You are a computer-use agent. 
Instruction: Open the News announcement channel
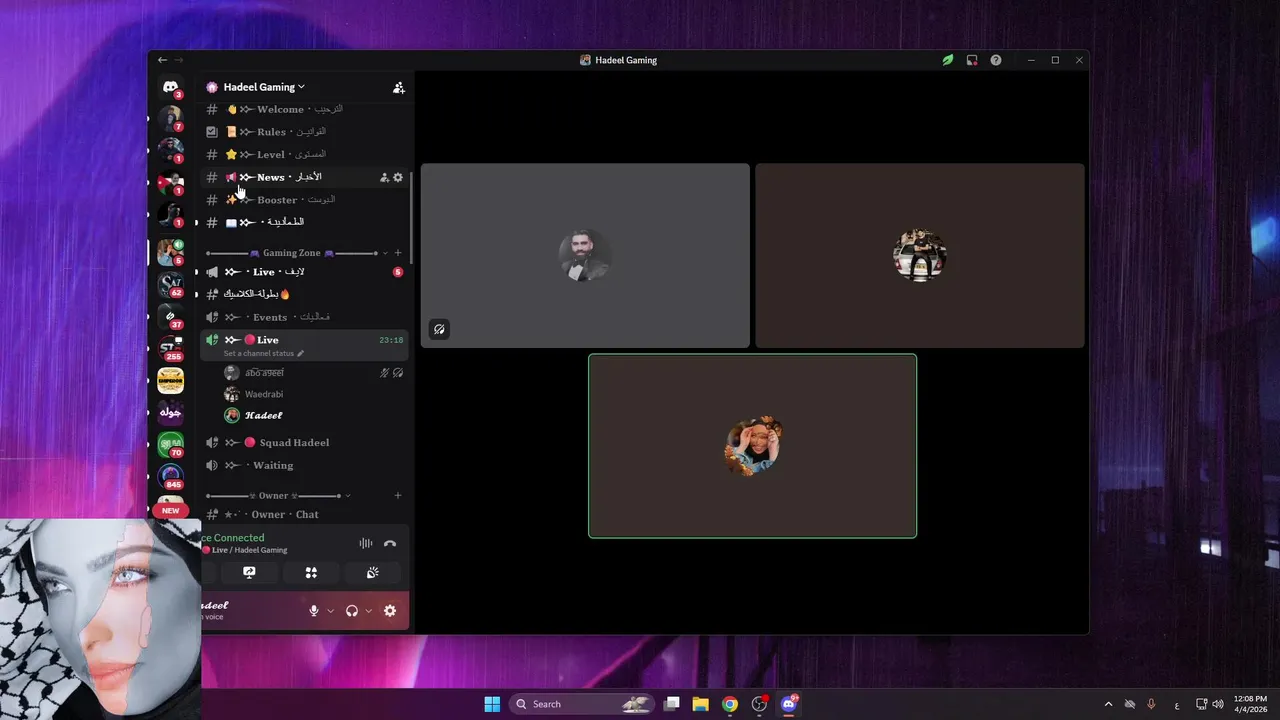coord(305,177)
